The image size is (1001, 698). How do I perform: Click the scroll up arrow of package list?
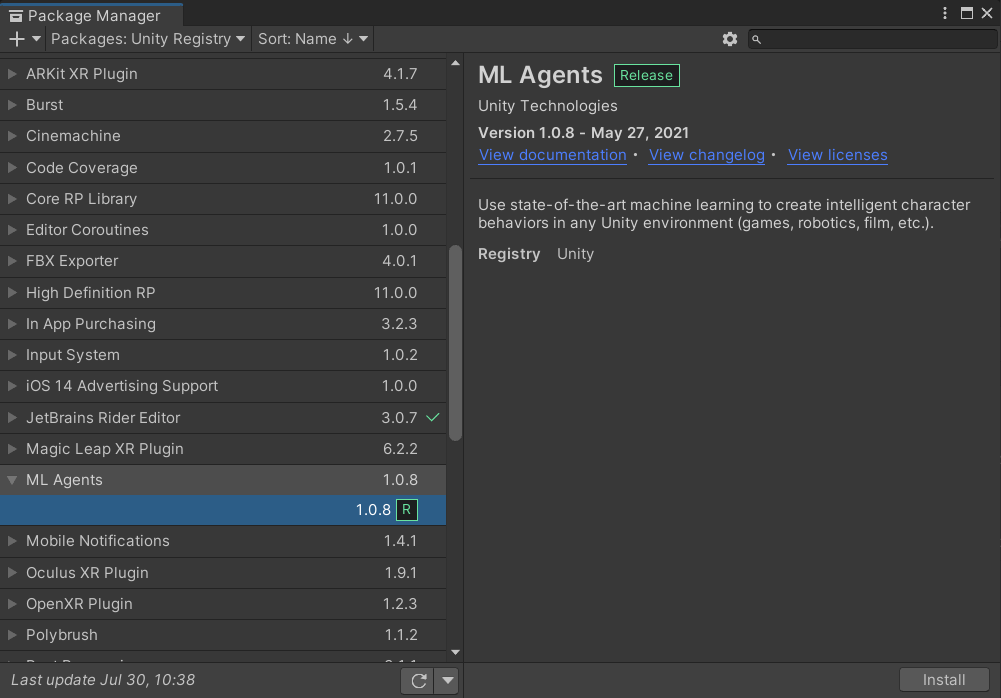coord(455,63)
